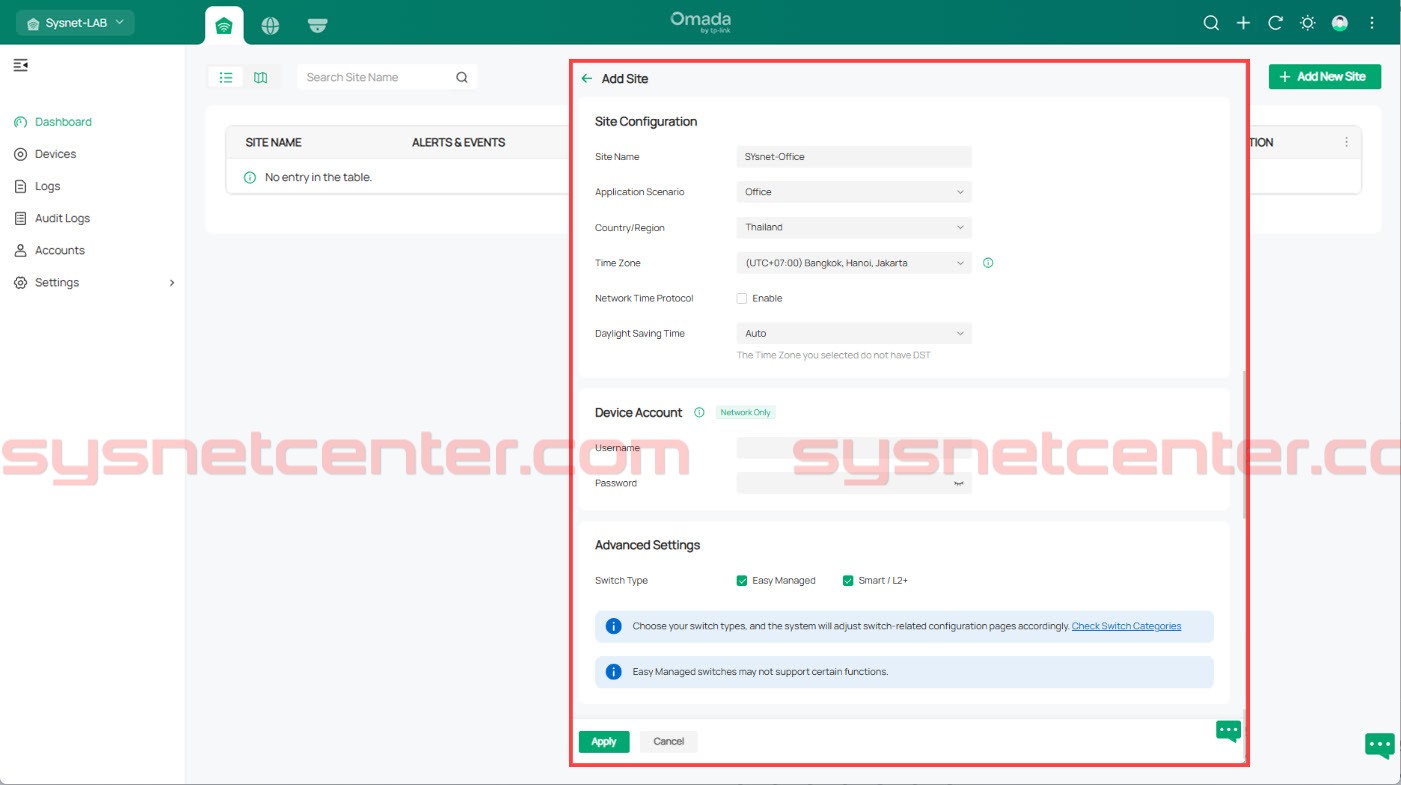Screen dimensions: 1401x785
Task: Open the Application Scenario dropdown
Action: point(853,192)
